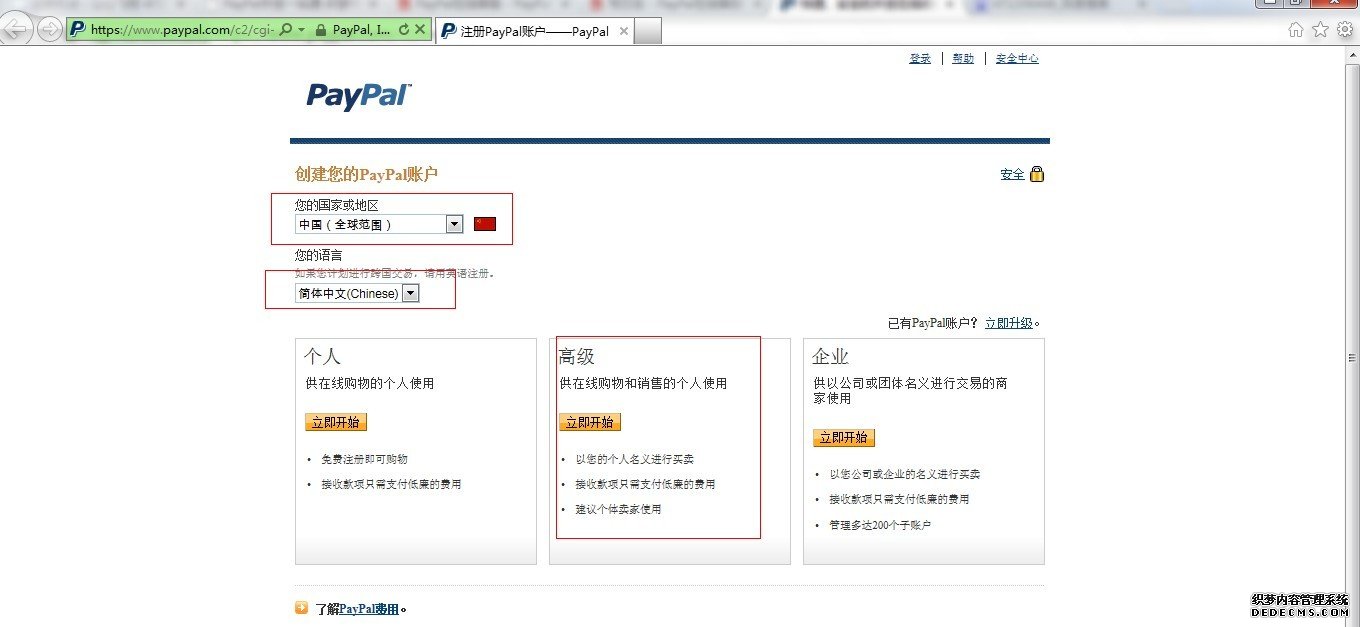
Task: Click the Favorites star icon
Action: click(1321, 30)
